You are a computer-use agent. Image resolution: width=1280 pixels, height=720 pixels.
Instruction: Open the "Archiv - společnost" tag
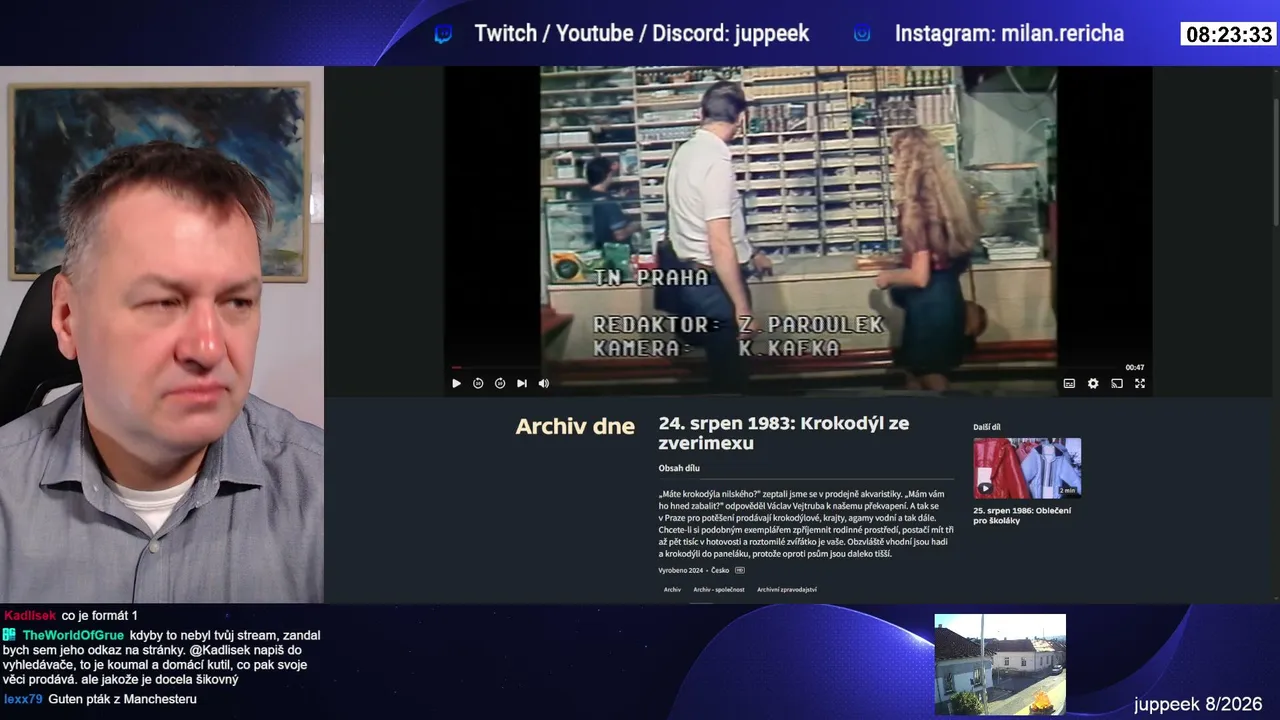[x=719, y=590]
